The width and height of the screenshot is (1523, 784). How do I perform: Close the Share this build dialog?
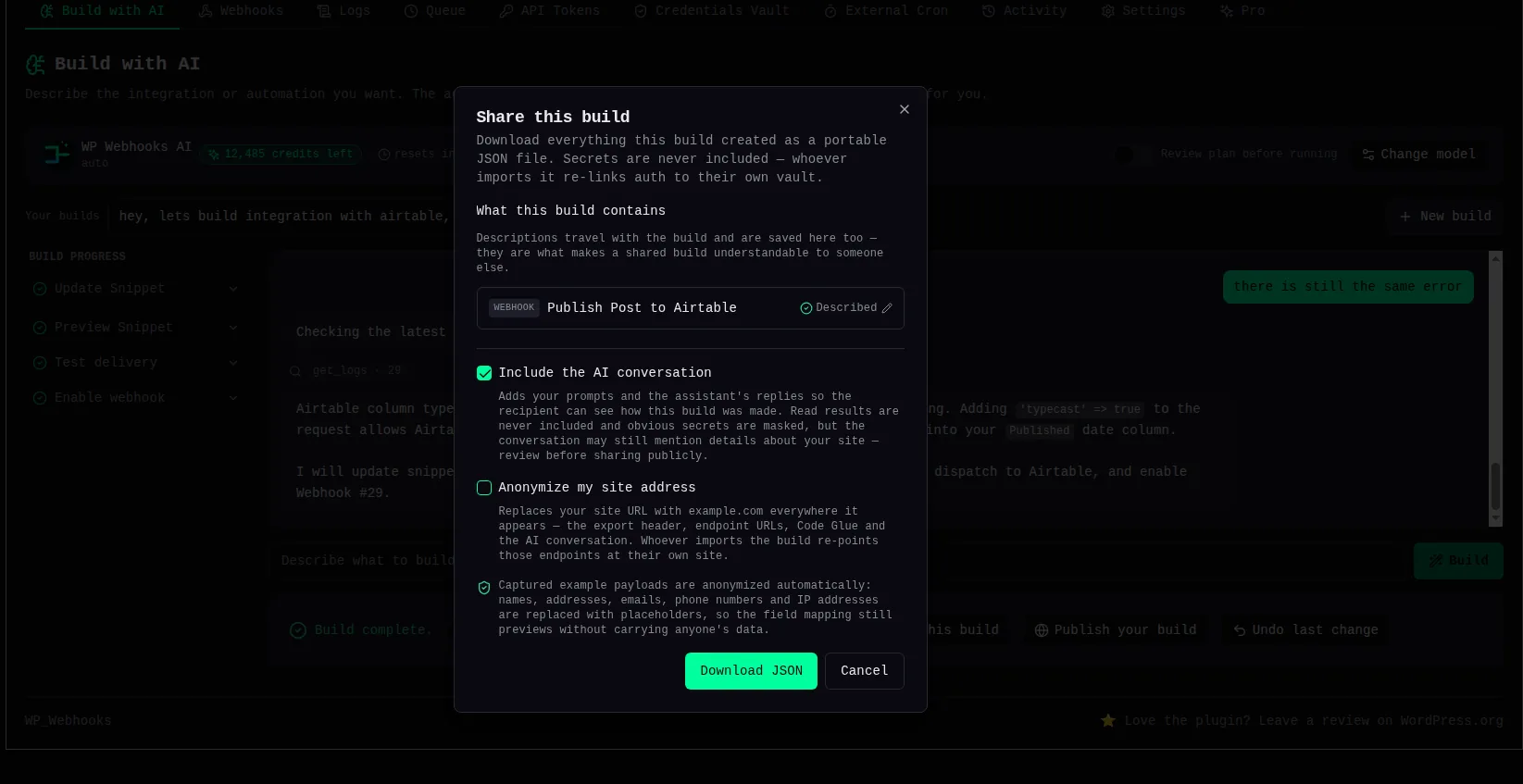pos(905,109)
